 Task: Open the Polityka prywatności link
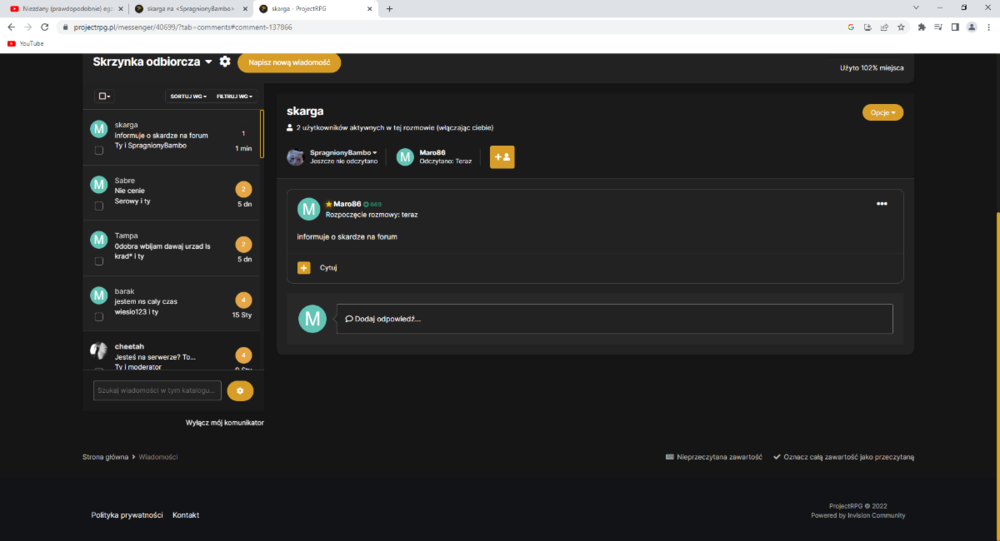[x=127, y=515]
